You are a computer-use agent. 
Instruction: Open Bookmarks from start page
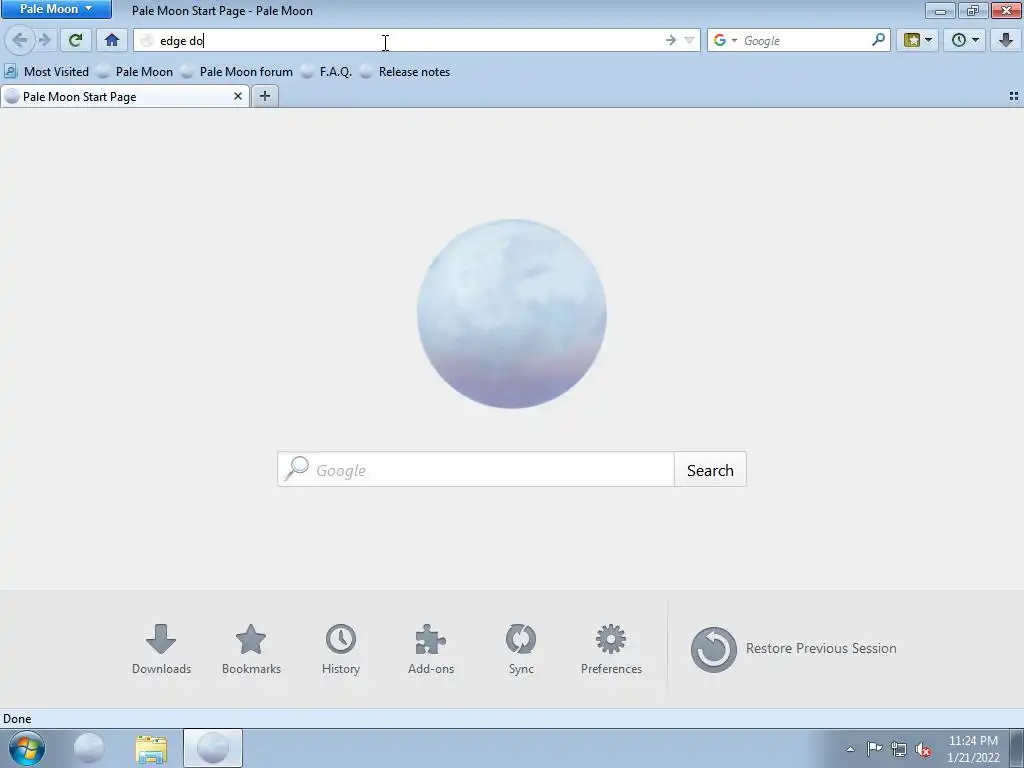pyautogui.click(x=251, y=649)
